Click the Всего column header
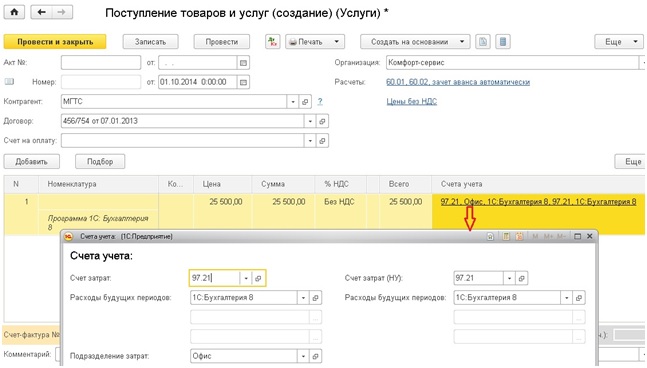This screenshot has width=647, height=368. (x=405, y=184)
